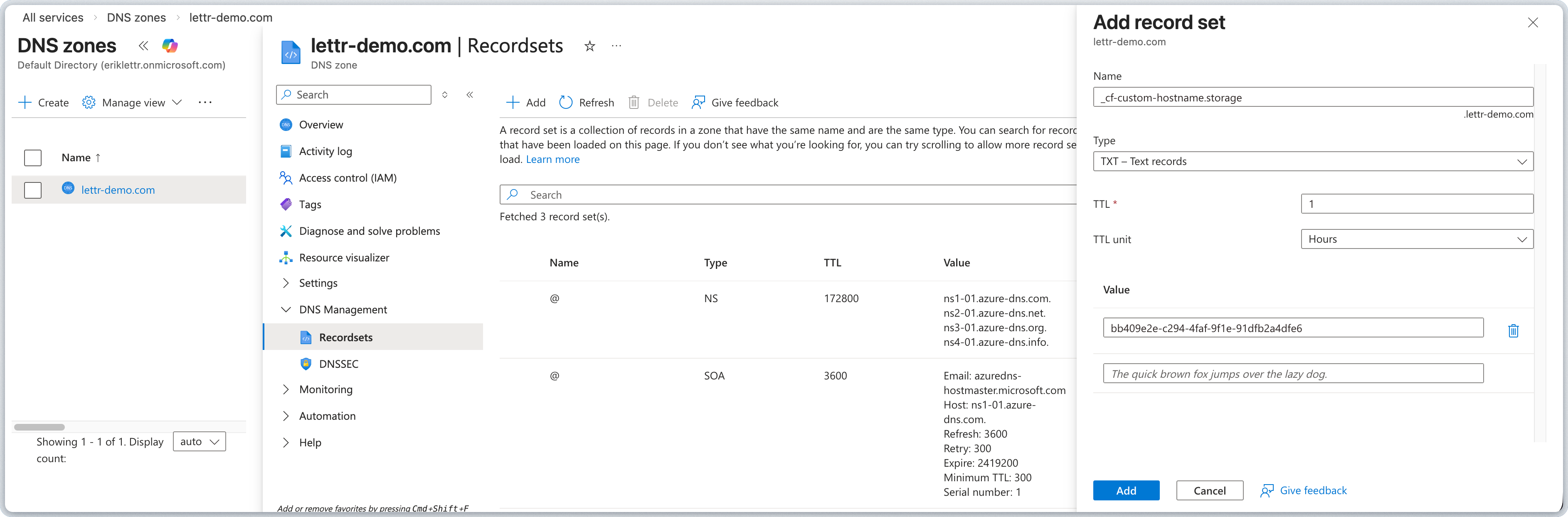Open the Resource visualizer
This screenshot has height=517, width=1568.
[x=344, y=257]
